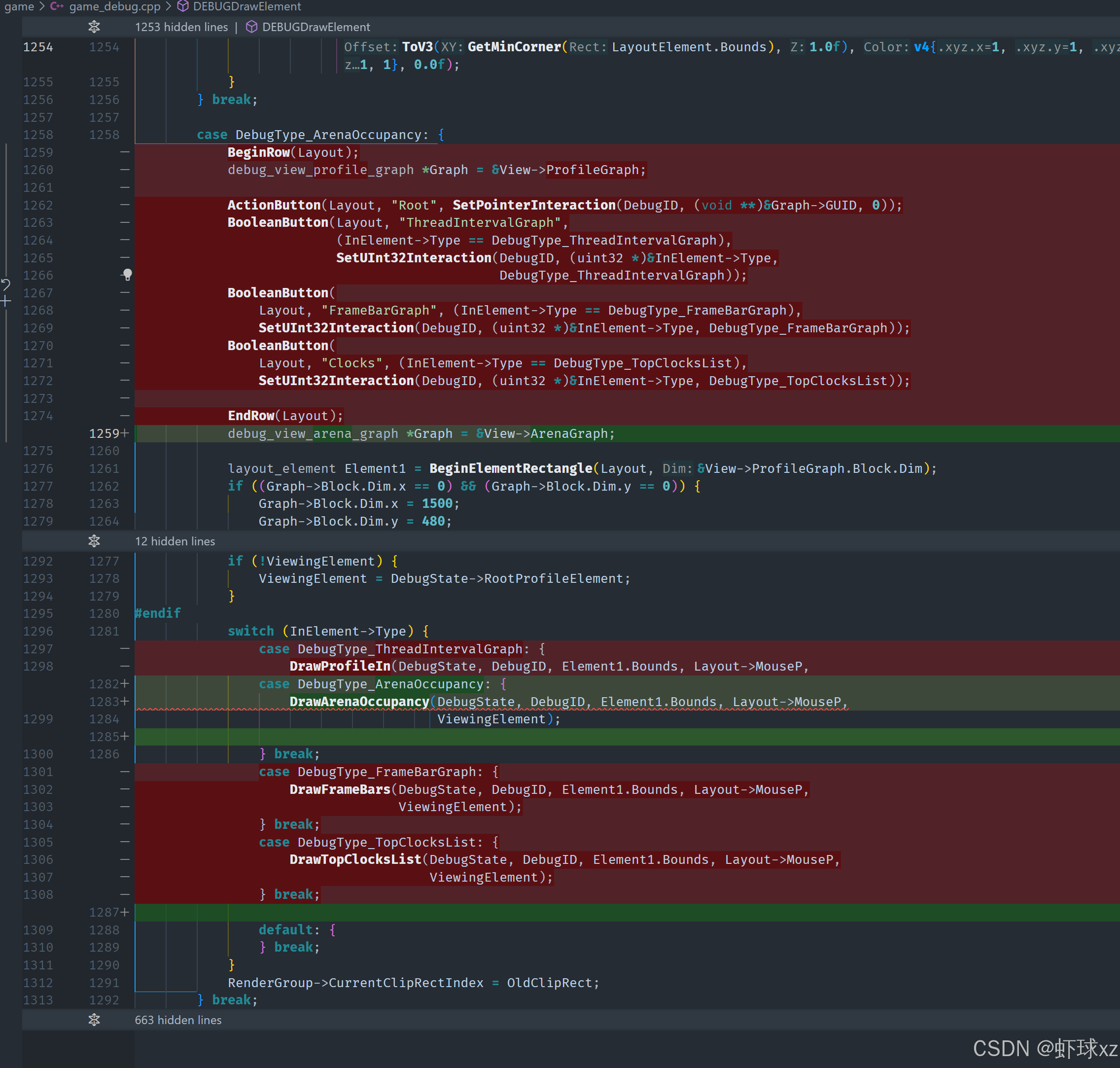Click the lightbulb code action icon
Screen dimensions: 1120x1068
coord(128,275)
